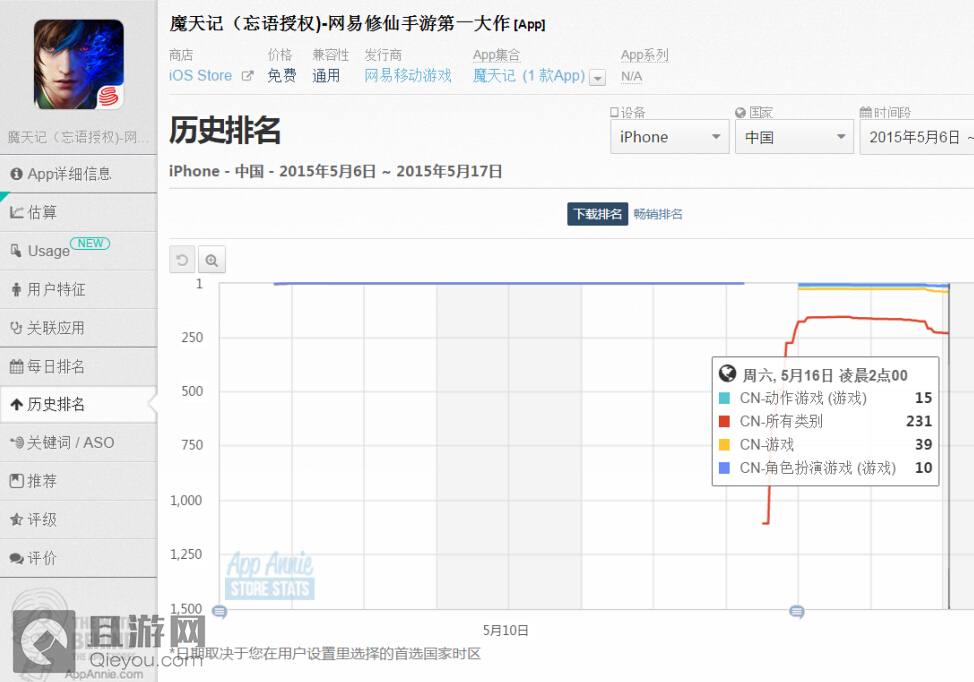The width and height of the screenshot is (974, 682).
Task: Select the 下载排名 toggle
Action: click(x=597, y=214)
